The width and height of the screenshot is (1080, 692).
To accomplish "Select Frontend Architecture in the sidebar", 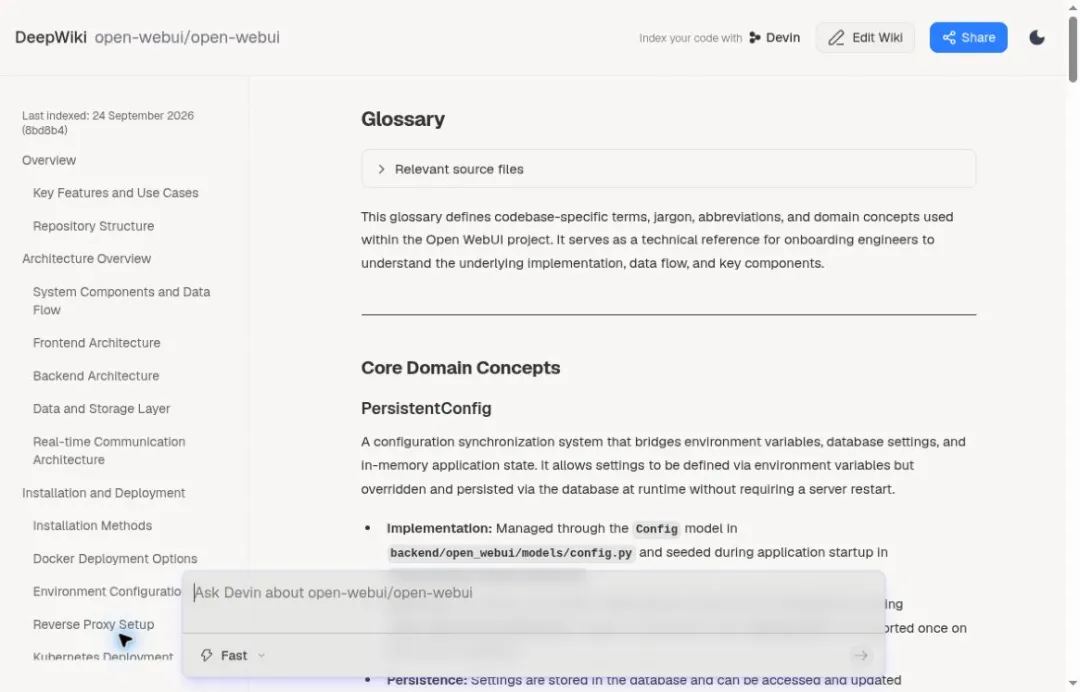I will [96, 343].
